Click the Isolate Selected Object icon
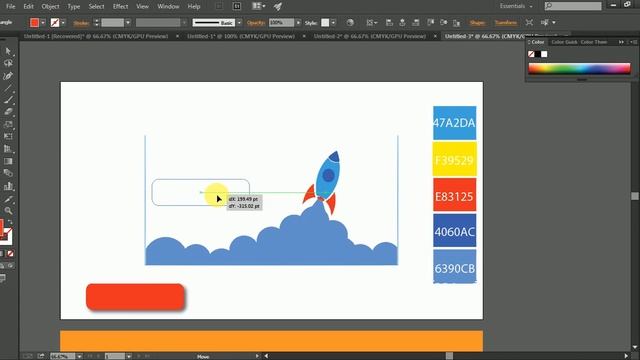 tap(529, 23)
